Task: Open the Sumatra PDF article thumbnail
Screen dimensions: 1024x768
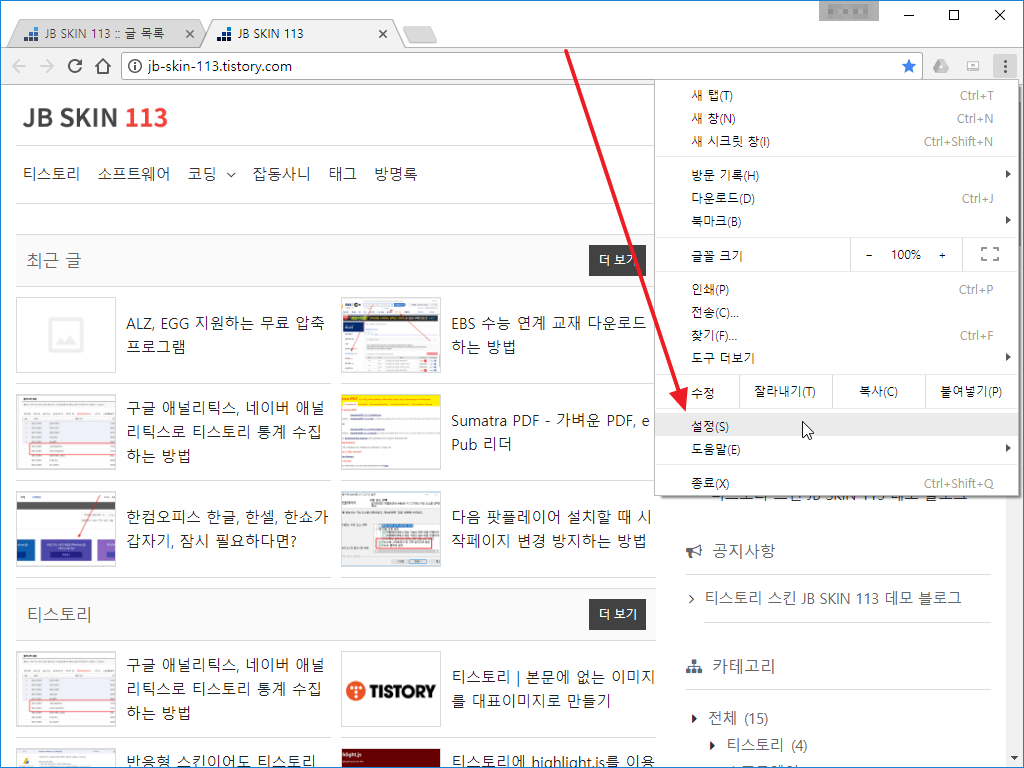Action: click(x=391, y=432)
